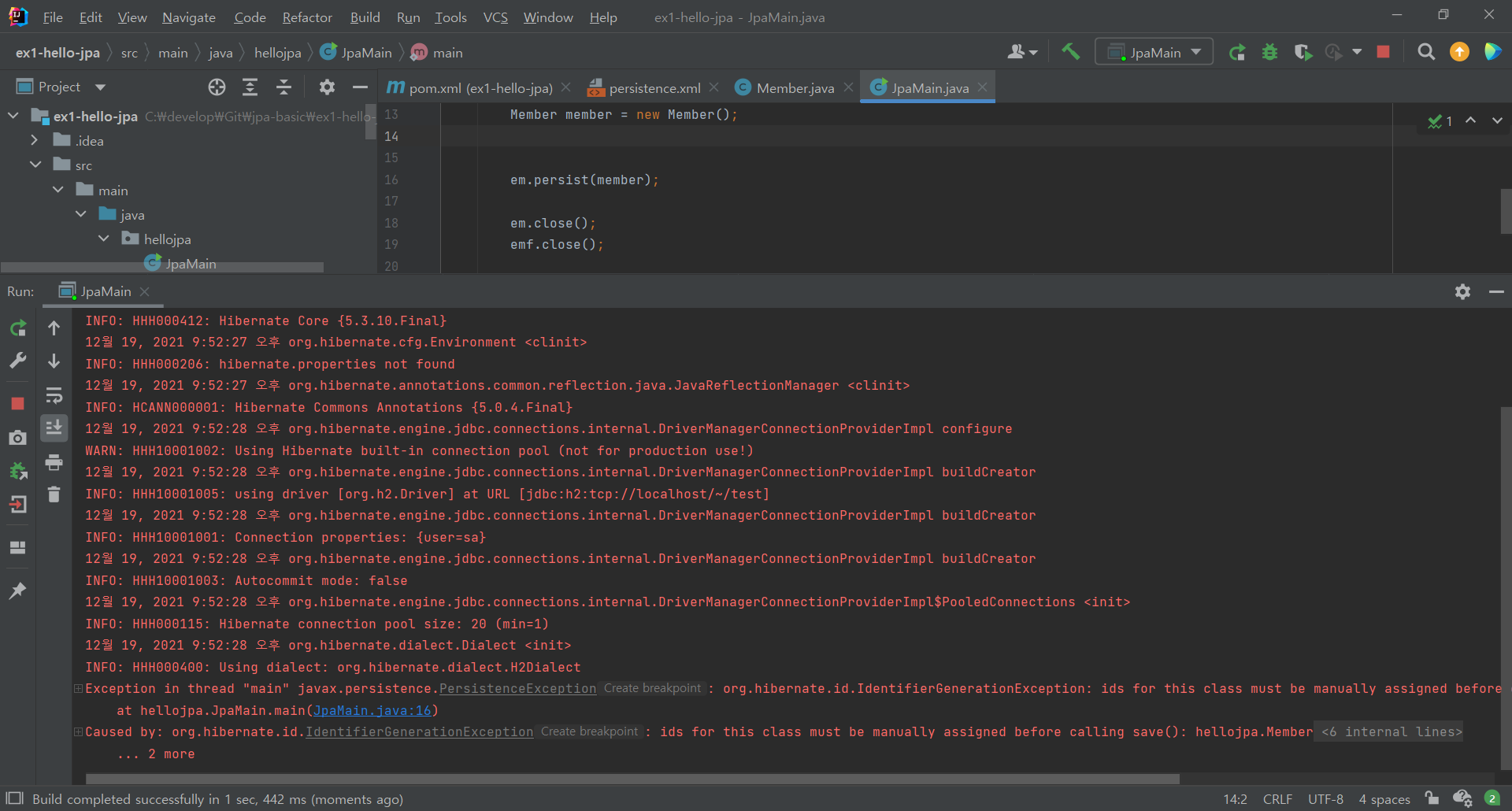The image size is (1512, 811).
Task: Move up the stack trace
Action: point(54,328)
